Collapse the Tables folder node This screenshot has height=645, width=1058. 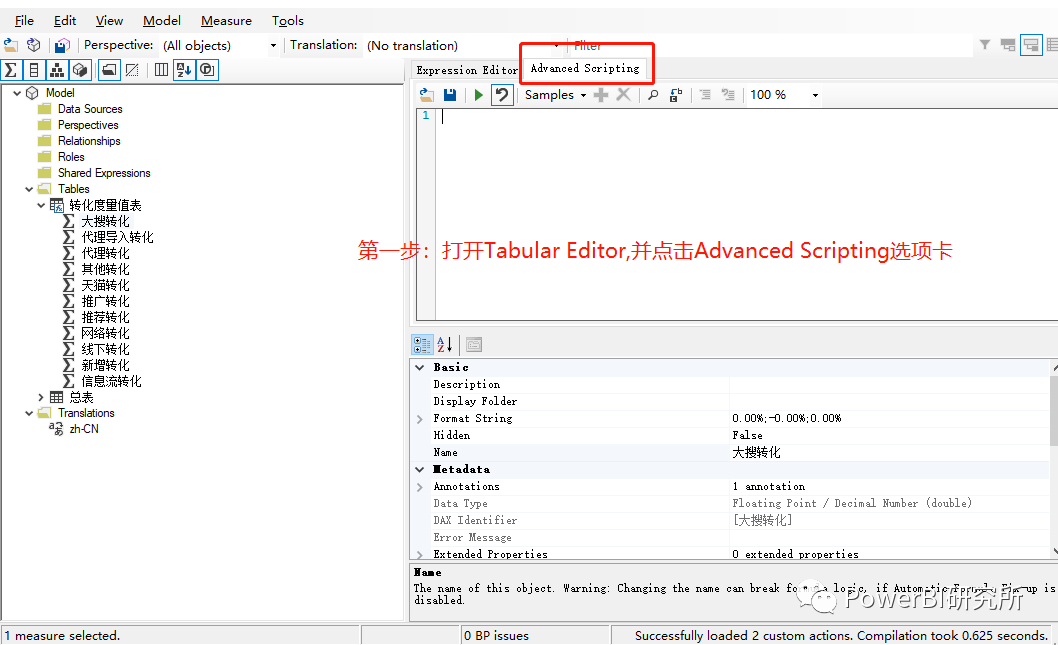coord(29,190)
